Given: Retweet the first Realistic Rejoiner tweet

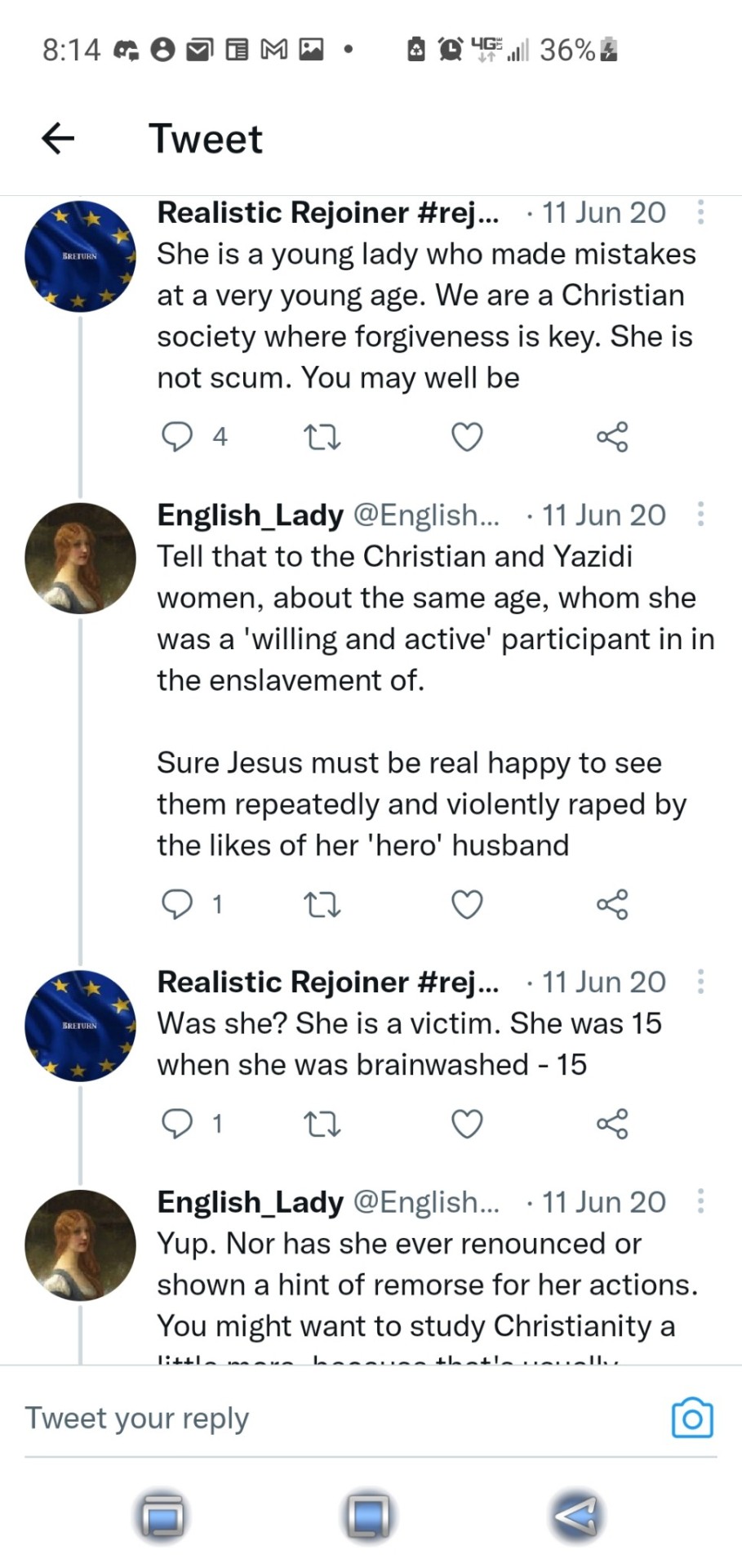Looking at the screenshot, I should pos(322,439).
